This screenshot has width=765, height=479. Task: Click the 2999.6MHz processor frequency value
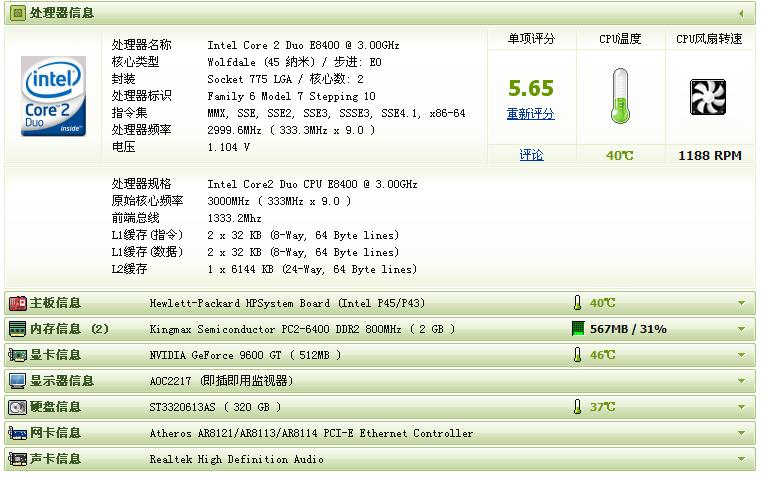[291, 130]
